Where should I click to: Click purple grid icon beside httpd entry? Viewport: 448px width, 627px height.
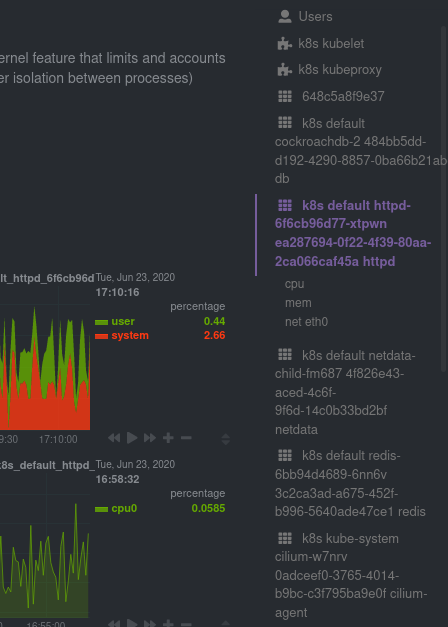click(x=284, y=205)
